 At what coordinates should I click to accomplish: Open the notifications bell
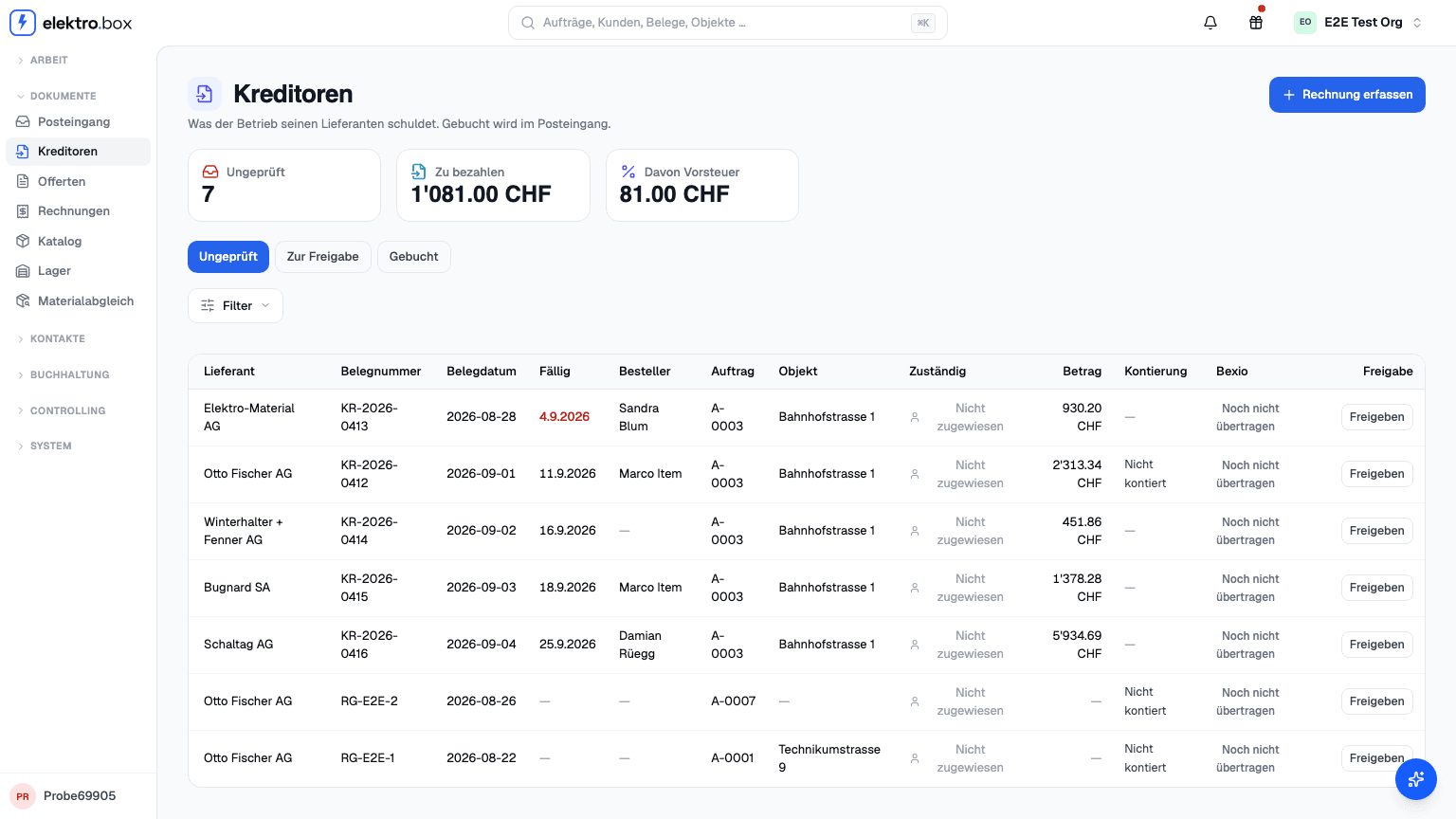(x=1210, y=23)
